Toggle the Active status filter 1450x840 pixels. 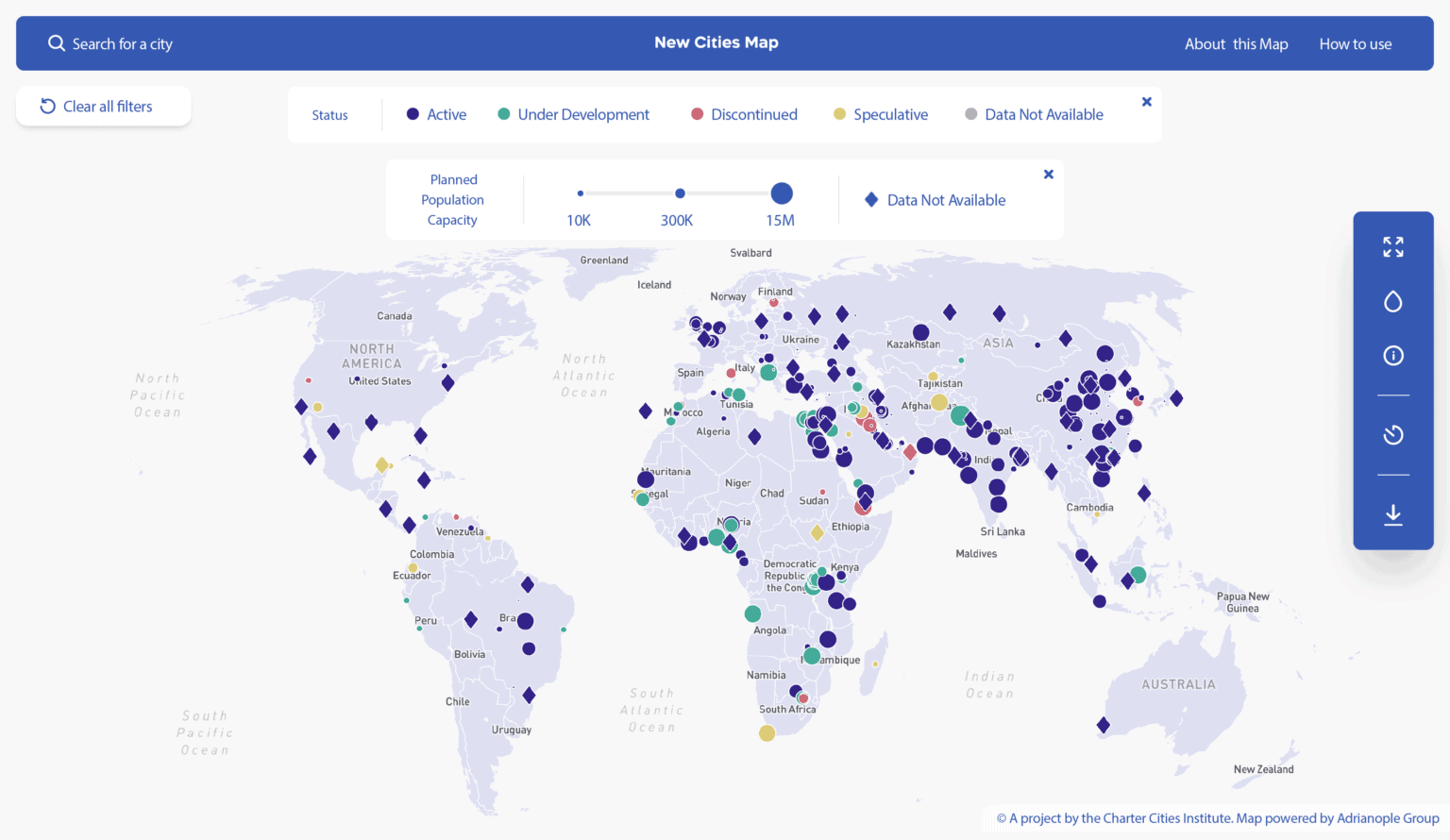click(x=435, y=113)
